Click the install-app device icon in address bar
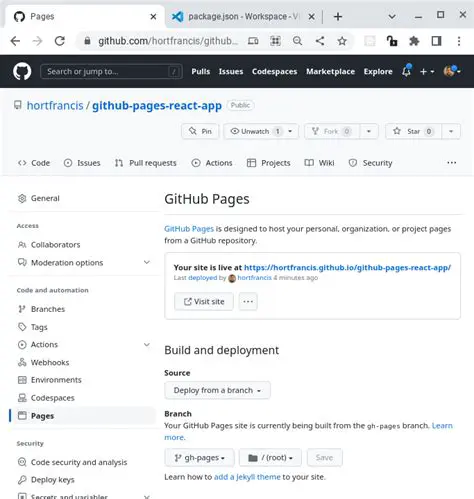Image resolution: width=474 pixels, height=499 pixels. pyautogui.click(x=253, y=41)
